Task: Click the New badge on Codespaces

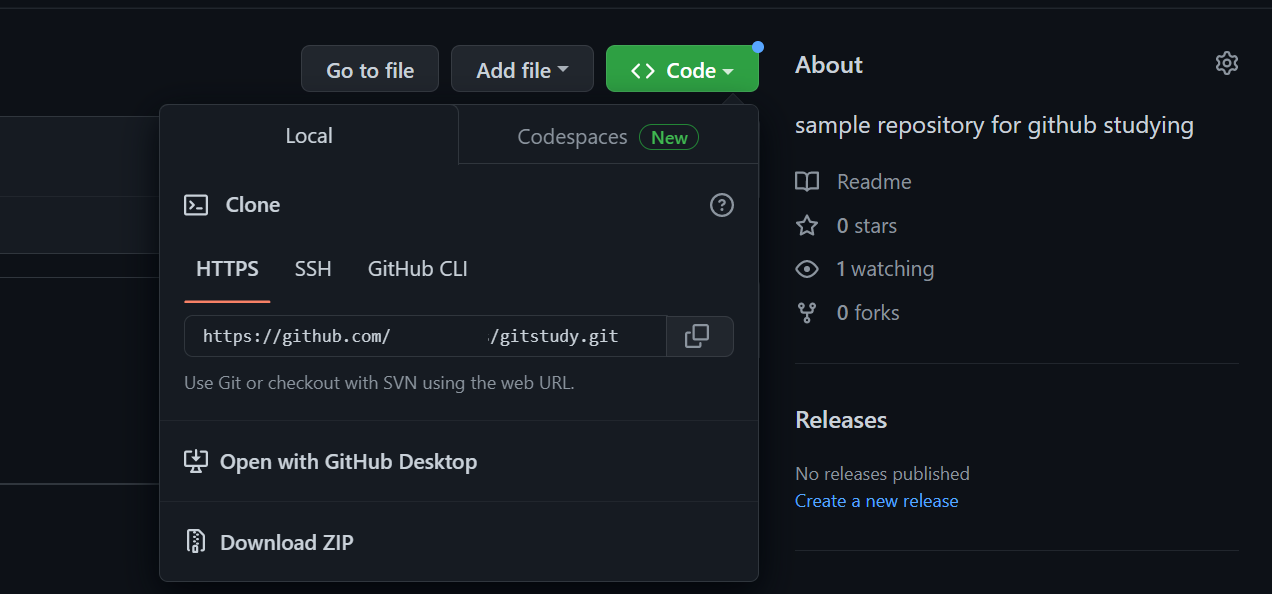Action: pyautogui.click(x=669, y=137)
